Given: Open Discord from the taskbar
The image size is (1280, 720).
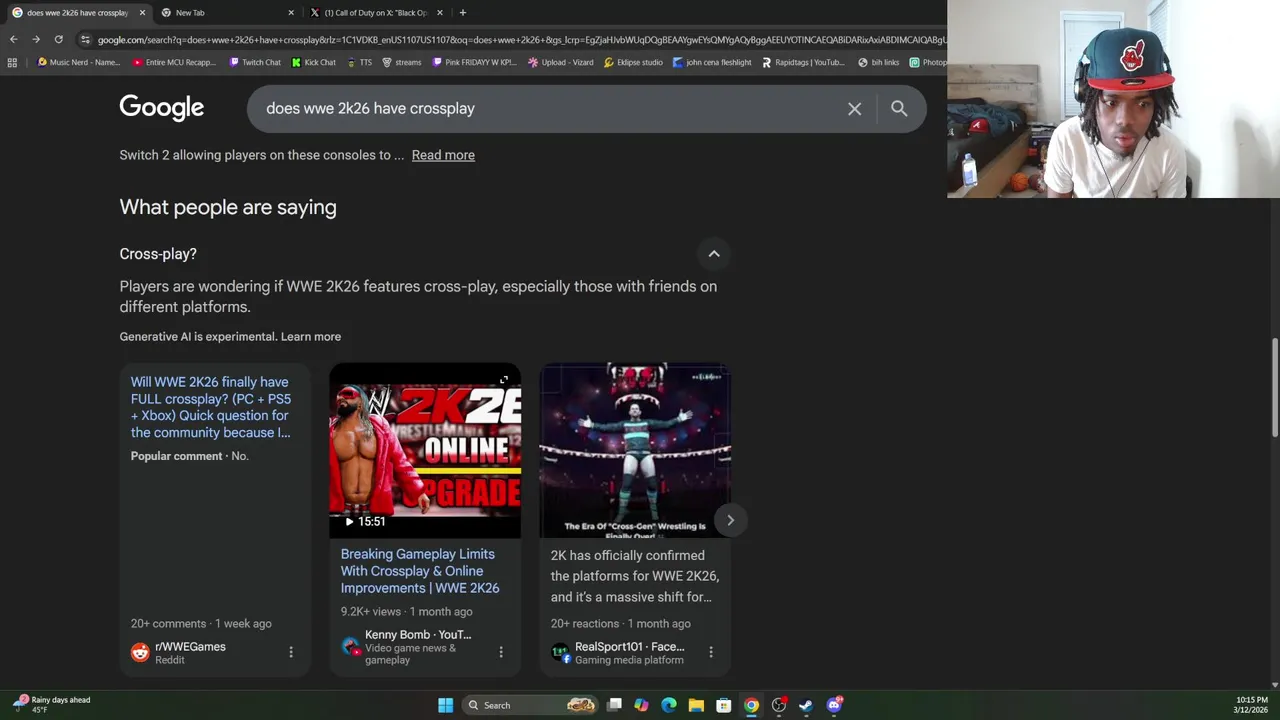Looking at the screenshot, I should pyautogui.click(x=834, y=705).
